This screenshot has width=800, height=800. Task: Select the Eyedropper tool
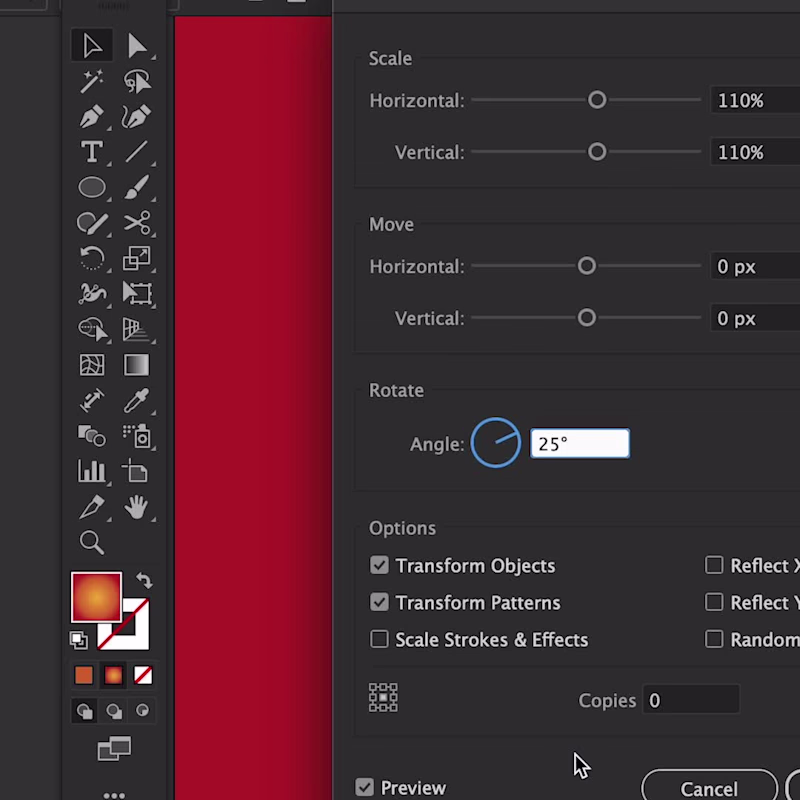coord(138,400)
